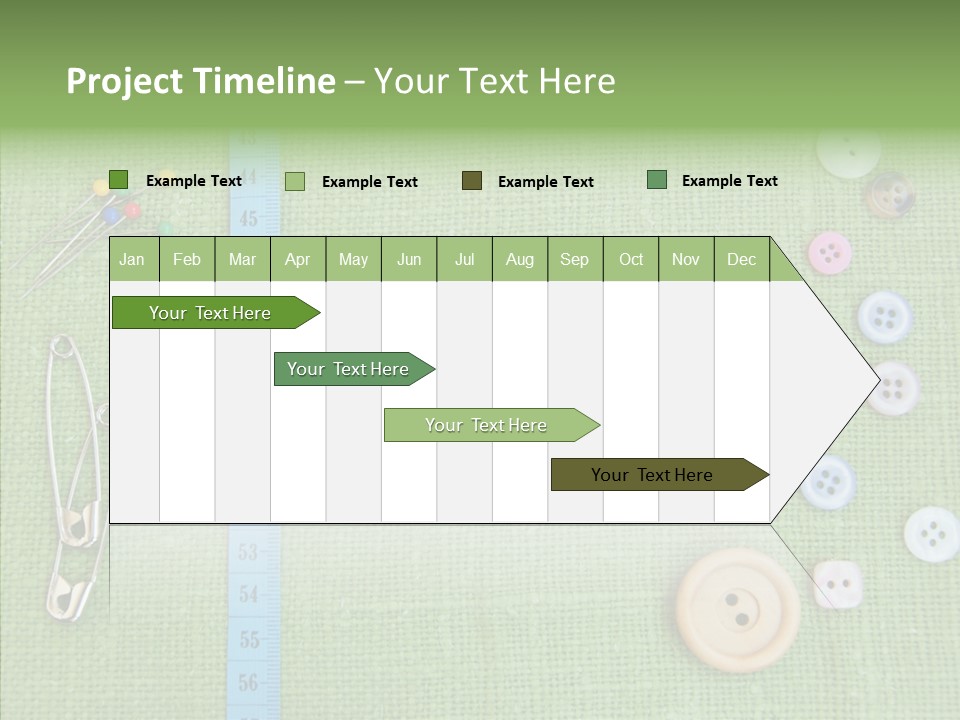Screen dimensions: 960x720
Task: Click the Dec column header
Action: [x=741, y=259]
